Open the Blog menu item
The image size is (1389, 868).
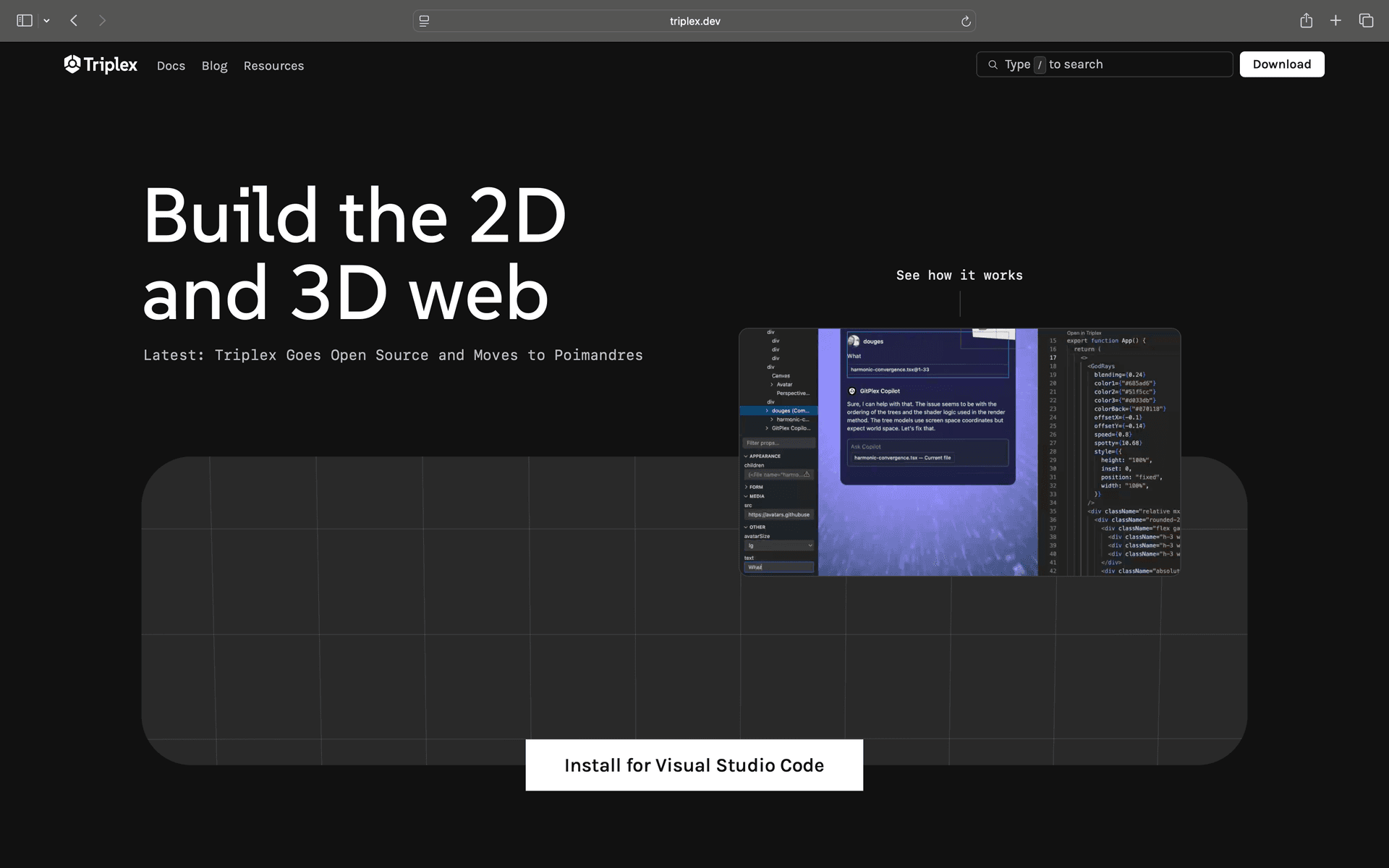(214, 66)
